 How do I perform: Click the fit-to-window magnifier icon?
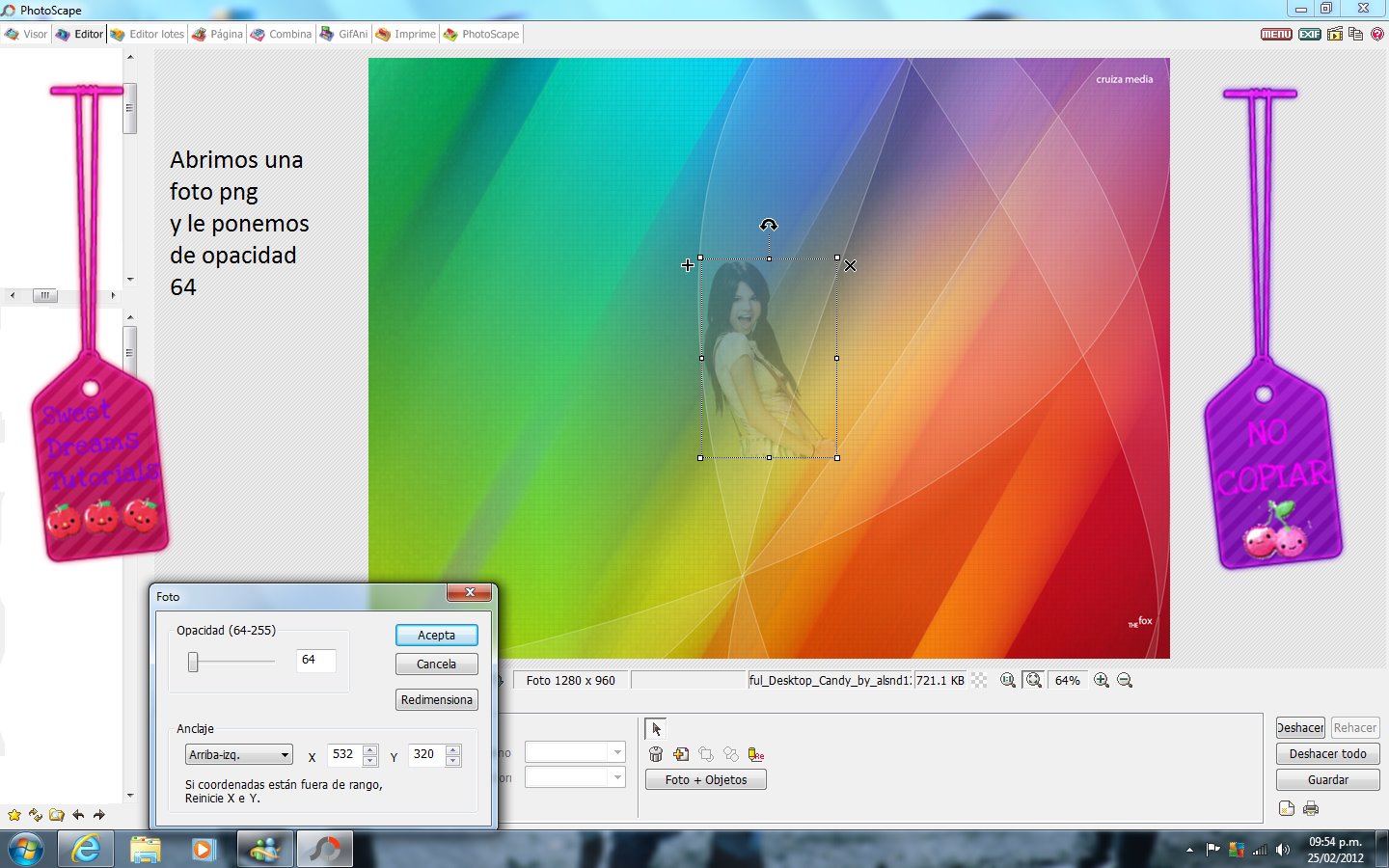point(1034,681)
